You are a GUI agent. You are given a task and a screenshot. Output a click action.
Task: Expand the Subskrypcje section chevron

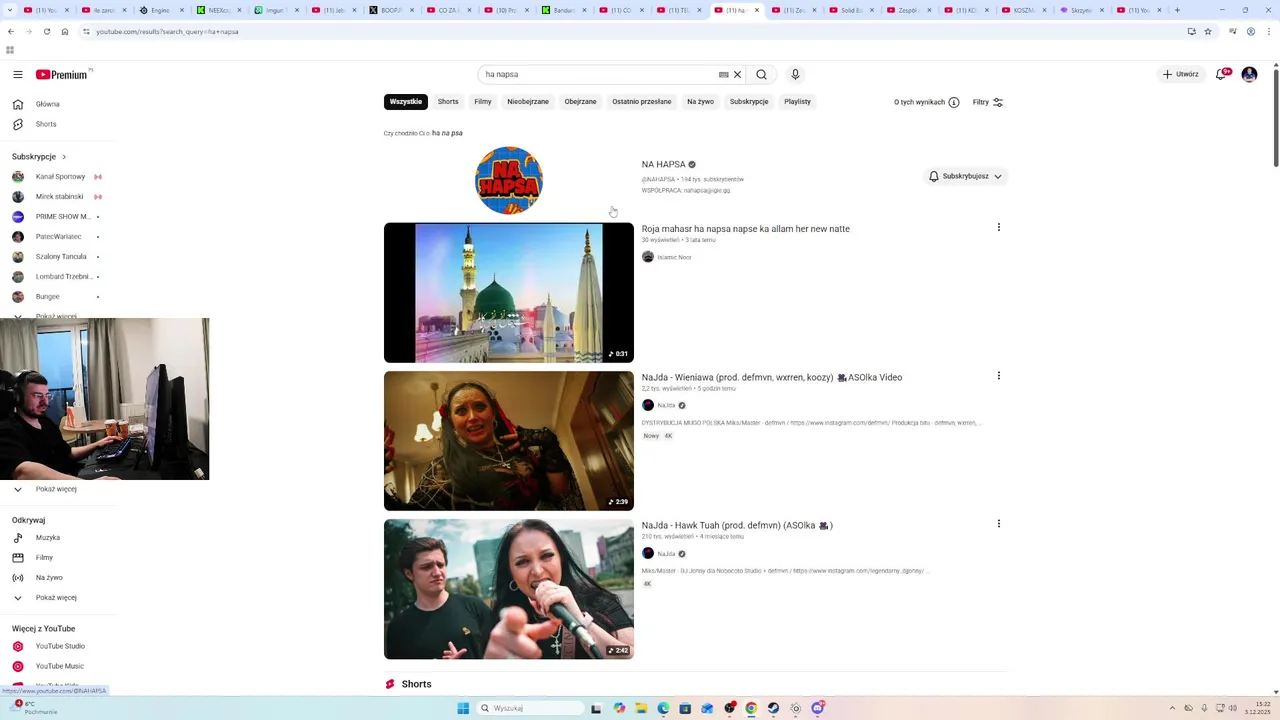point(64,156)
